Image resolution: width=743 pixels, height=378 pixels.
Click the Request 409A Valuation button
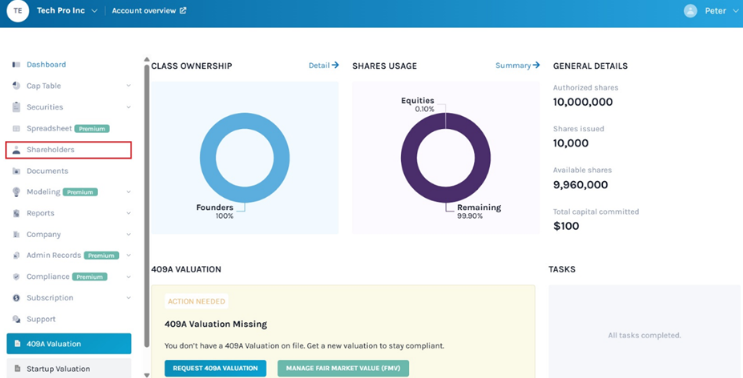(216, 368)
